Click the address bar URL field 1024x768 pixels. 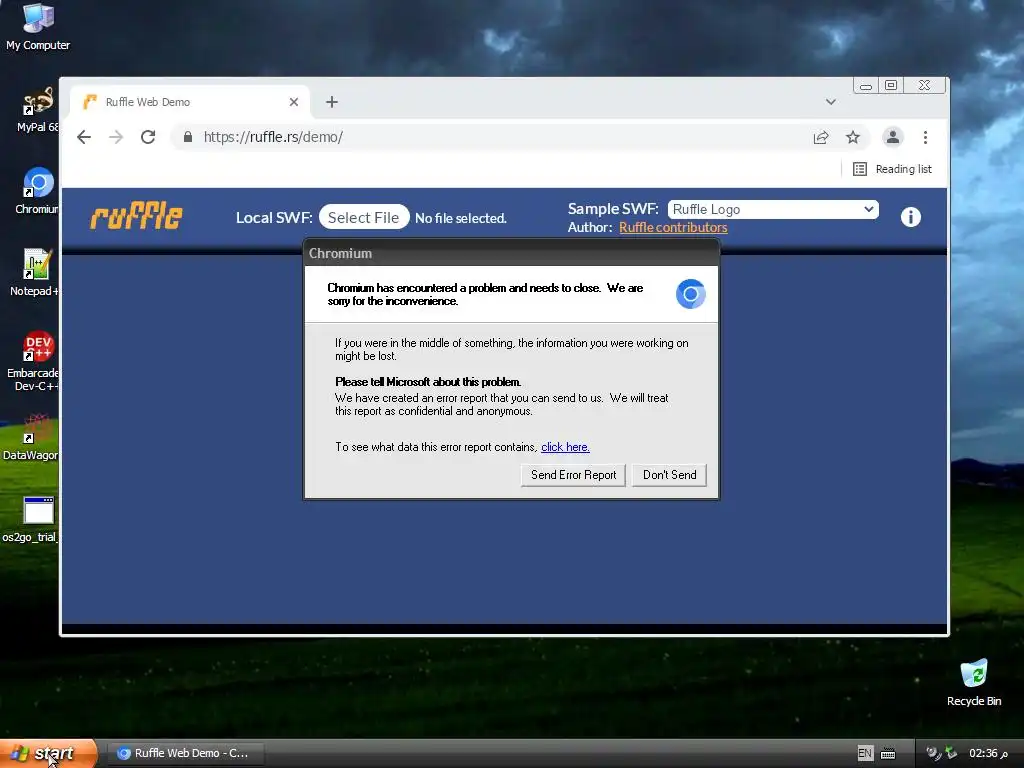click(490, 137)
